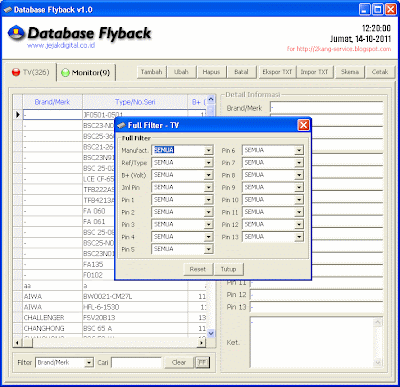Open the Pin 11 filter dropdown
This screenshot has height=387, width=400.
pyautogui.click(x=299, y=212)
